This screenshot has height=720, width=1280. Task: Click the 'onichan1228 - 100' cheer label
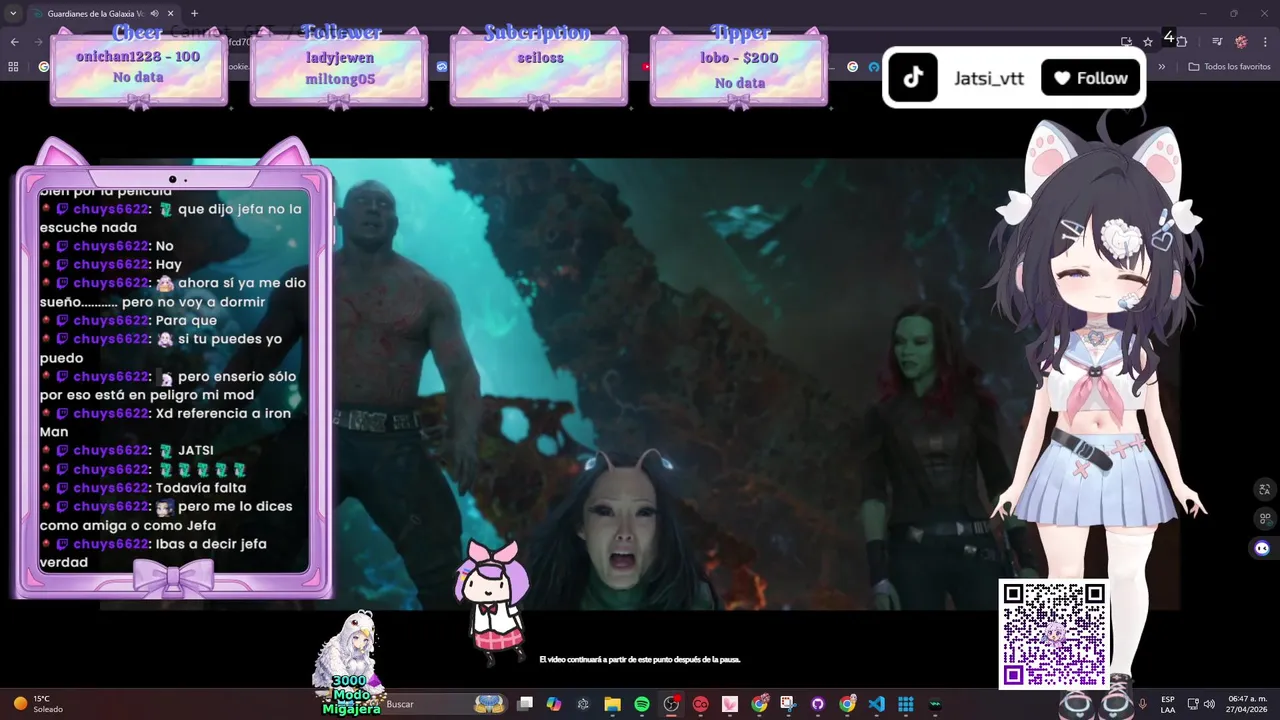click(138, 57)
